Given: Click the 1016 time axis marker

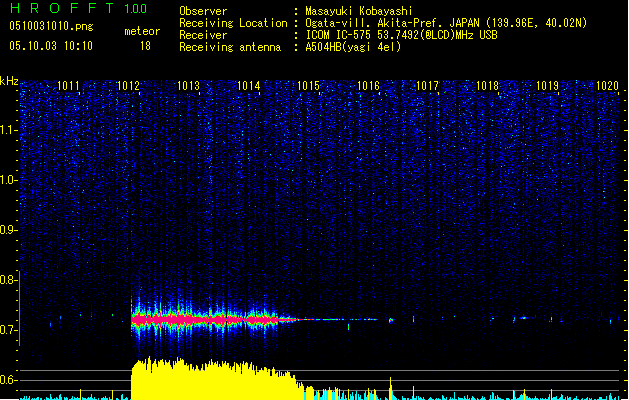Looking at the screenshot, I should click(x=368, y=86).
